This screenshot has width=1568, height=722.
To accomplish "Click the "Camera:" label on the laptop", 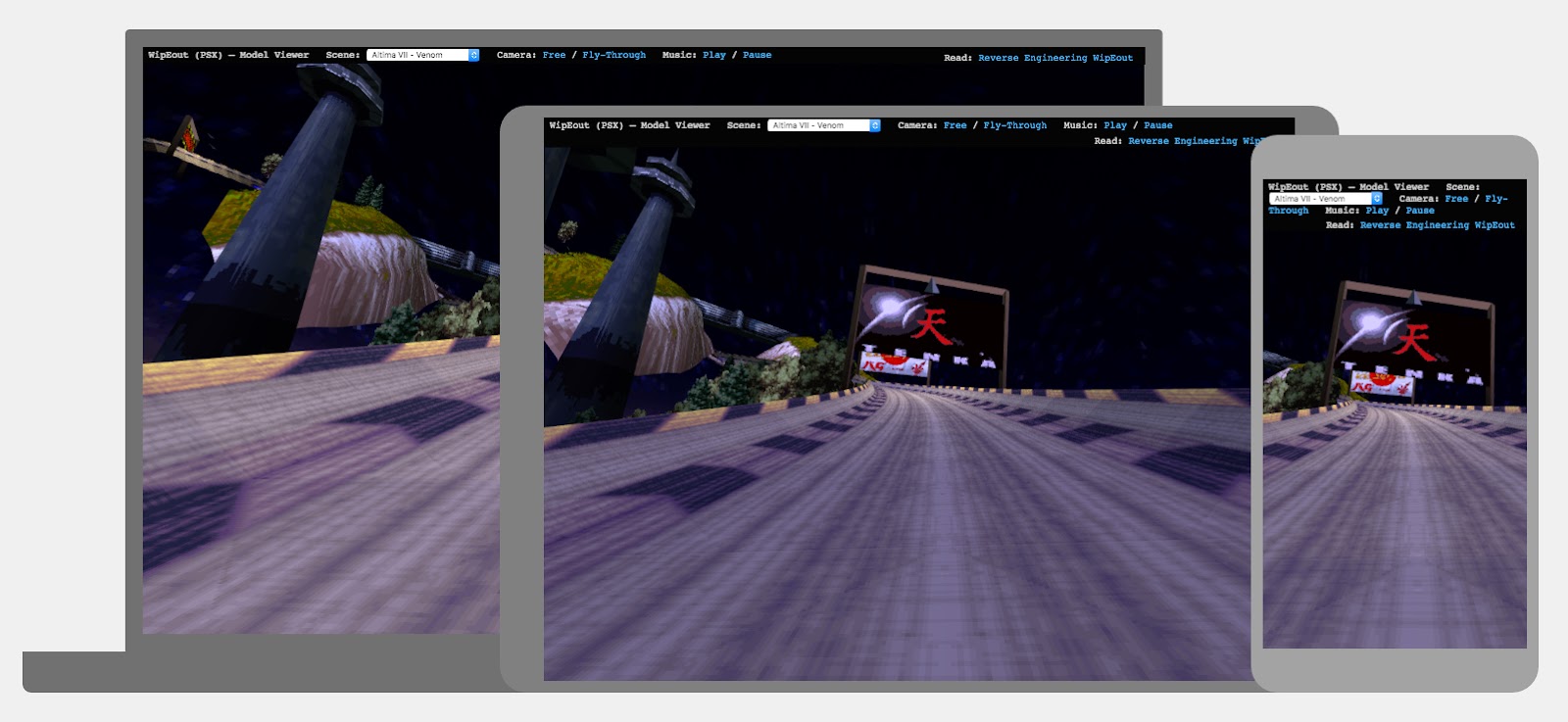I will pos(516,55).
